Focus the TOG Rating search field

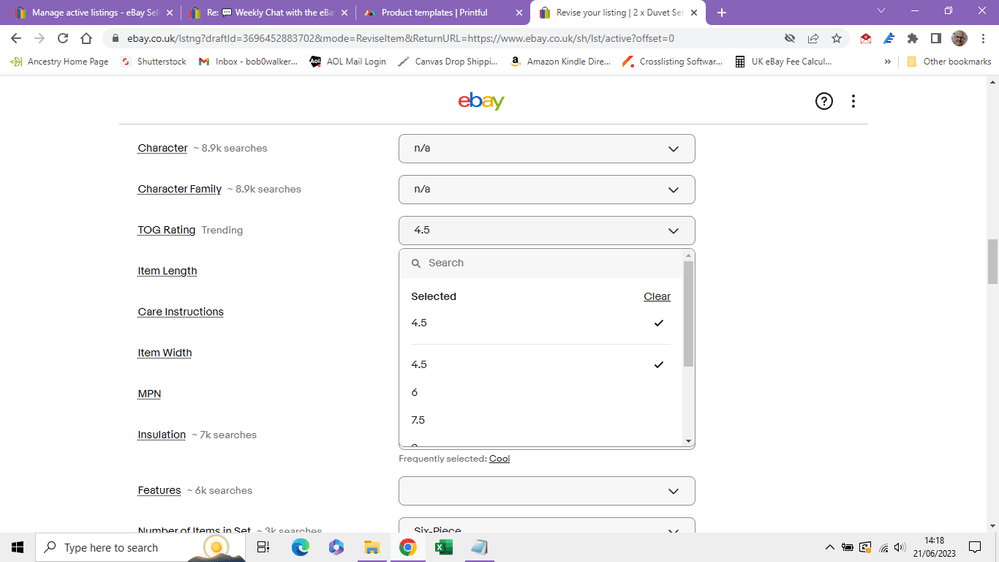542,263
